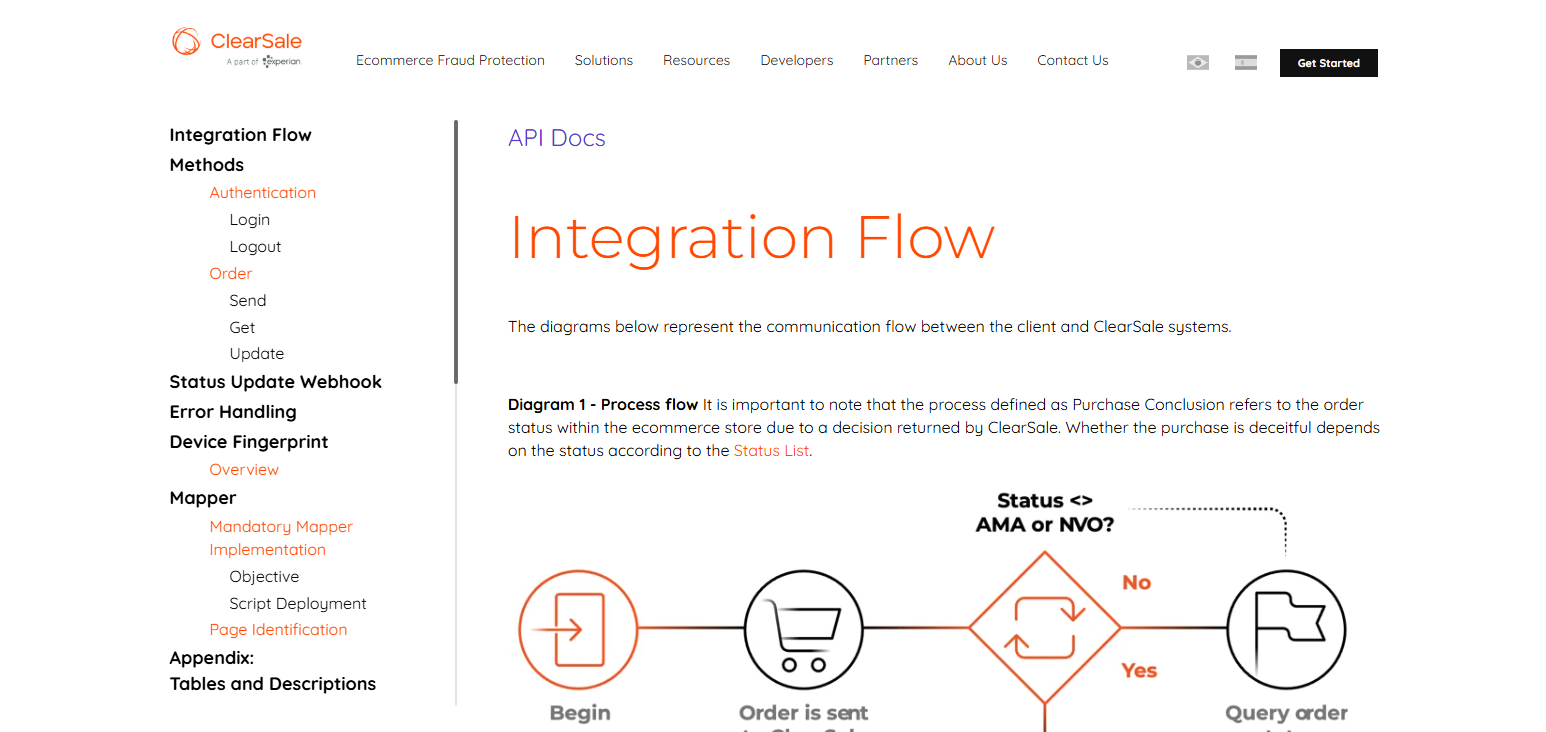Image resolution: width=1546 pixels, height=732 pixels.
Task: Open the ClearSale logo homepage
Action: pyautogui.click(x=237, y=47)
